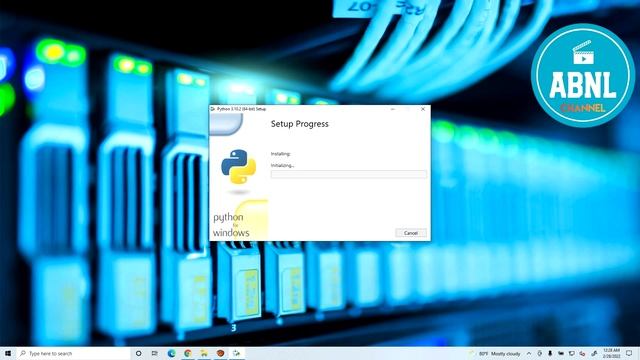The width and height of the screenshot is (640, 360).
Task: Click the battery tray icon
Action: (x=561, y=353)
